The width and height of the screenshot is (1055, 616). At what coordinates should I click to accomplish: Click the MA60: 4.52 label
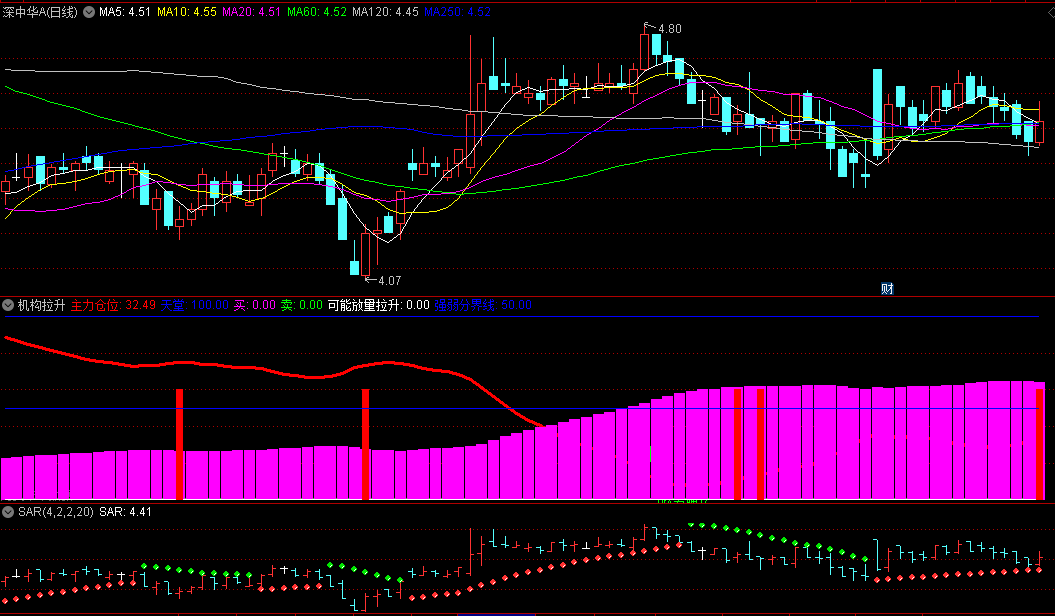(x=317, y=12)
